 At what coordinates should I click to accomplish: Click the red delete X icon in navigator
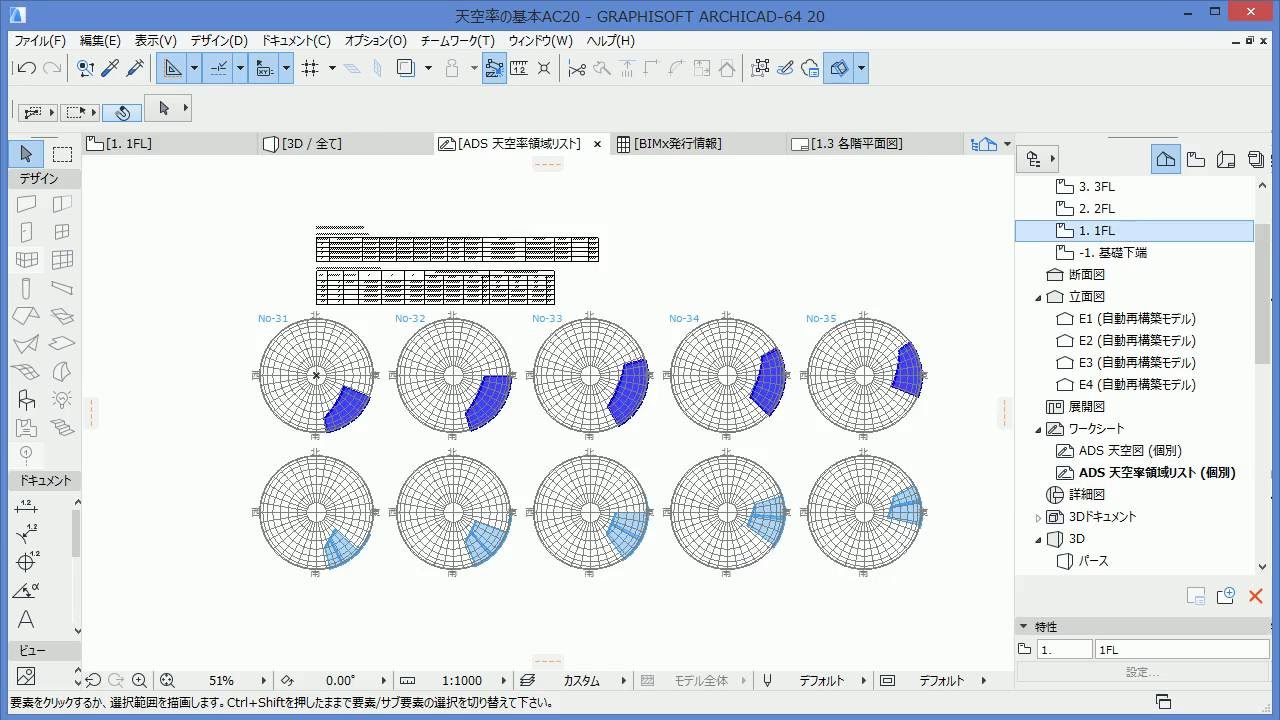(1256, 596)
